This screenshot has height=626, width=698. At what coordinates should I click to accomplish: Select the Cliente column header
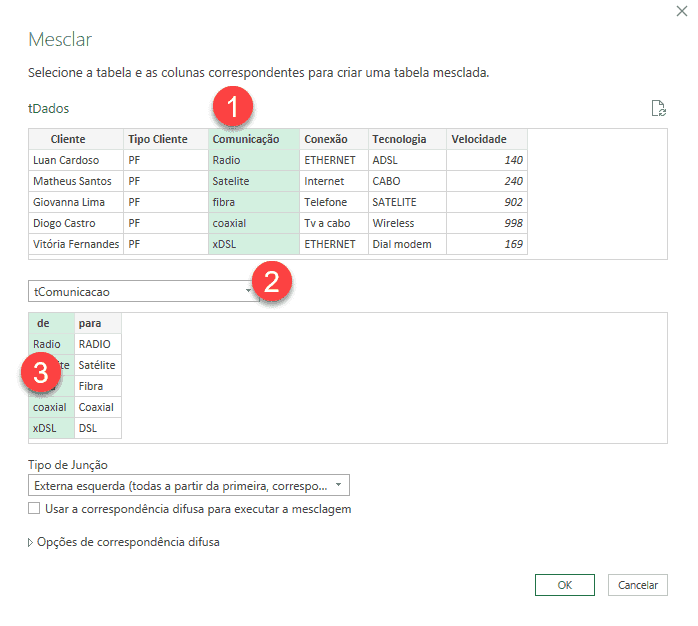[x=76, y=139]
